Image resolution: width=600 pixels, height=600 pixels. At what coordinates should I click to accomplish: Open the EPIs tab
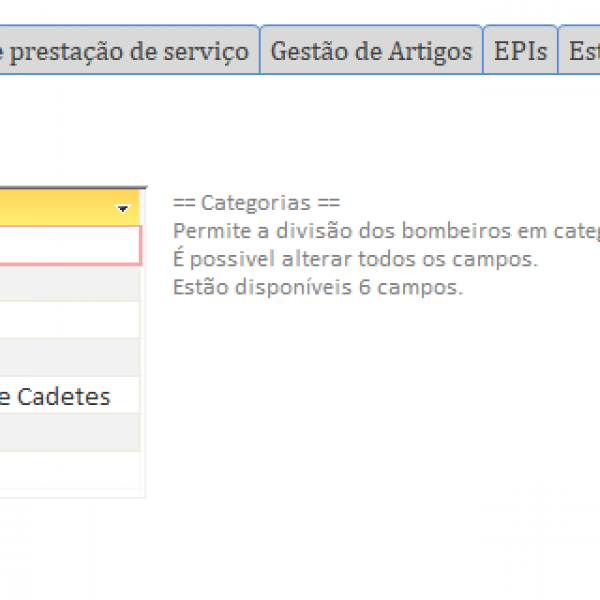click(x=520, y=51)
